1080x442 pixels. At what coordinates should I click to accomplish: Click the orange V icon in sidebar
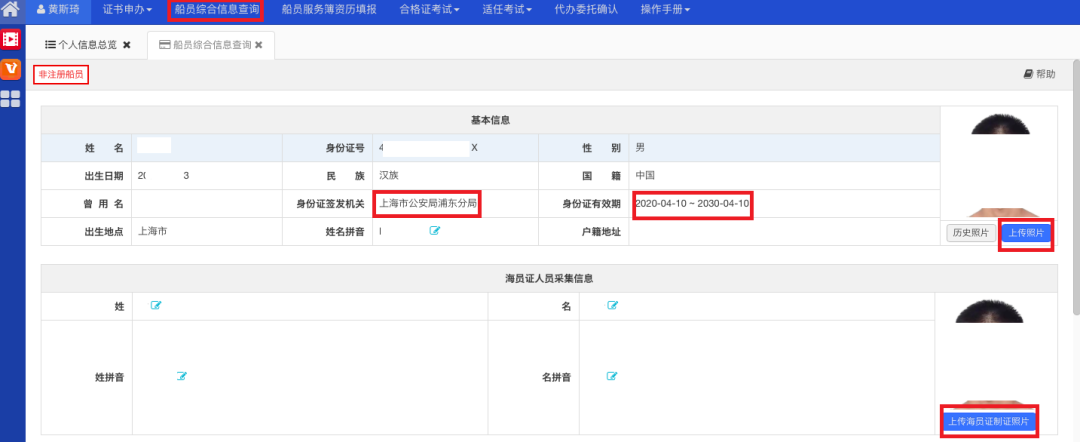(x=11, y=69)
